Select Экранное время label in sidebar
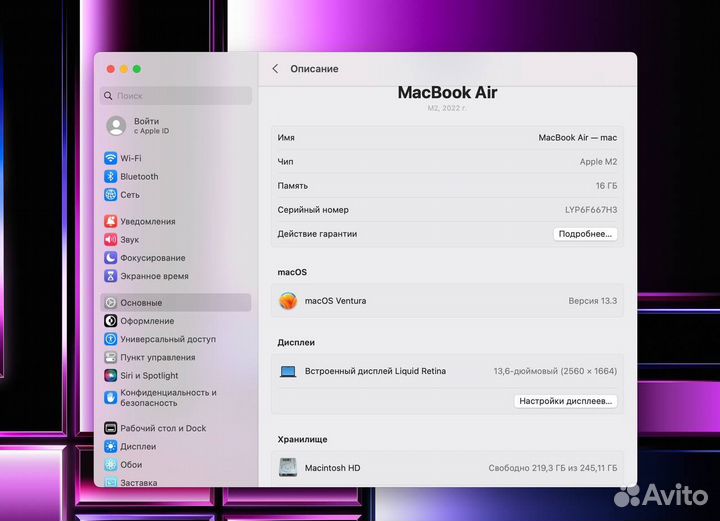This screenshot has width=720, height=521. pyautogui.click(x=154, y=276)
